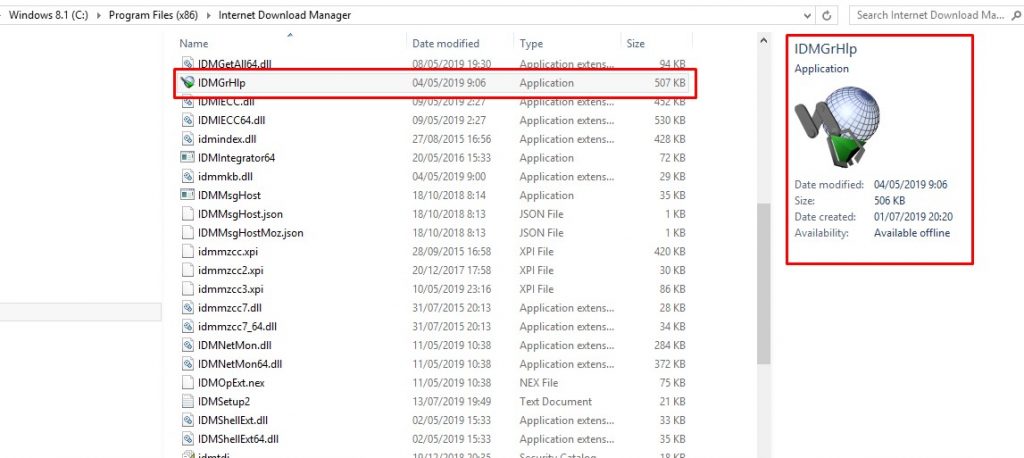1024x458 pixels.
Task: Sort files by the Size column
Action: pyautogui.click(x=635, y=44)
